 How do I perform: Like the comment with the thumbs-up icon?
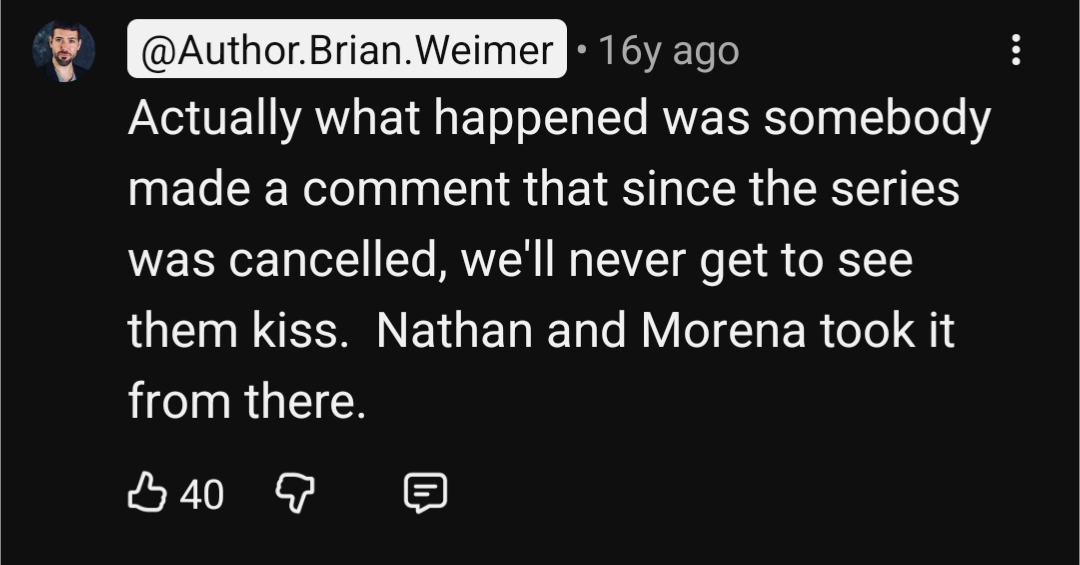[x=145, y=492]
